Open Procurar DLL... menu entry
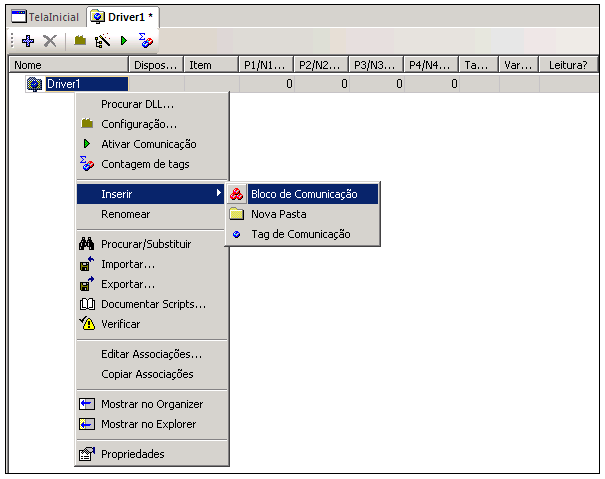The image size is (605, 479). 137,104
